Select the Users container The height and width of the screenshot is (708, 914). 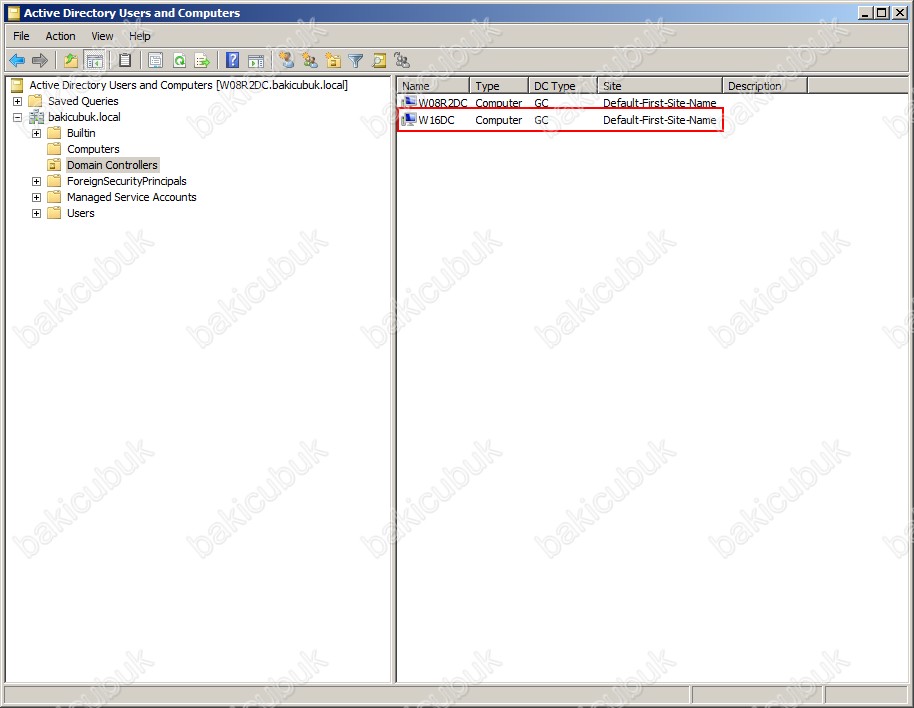80,213
